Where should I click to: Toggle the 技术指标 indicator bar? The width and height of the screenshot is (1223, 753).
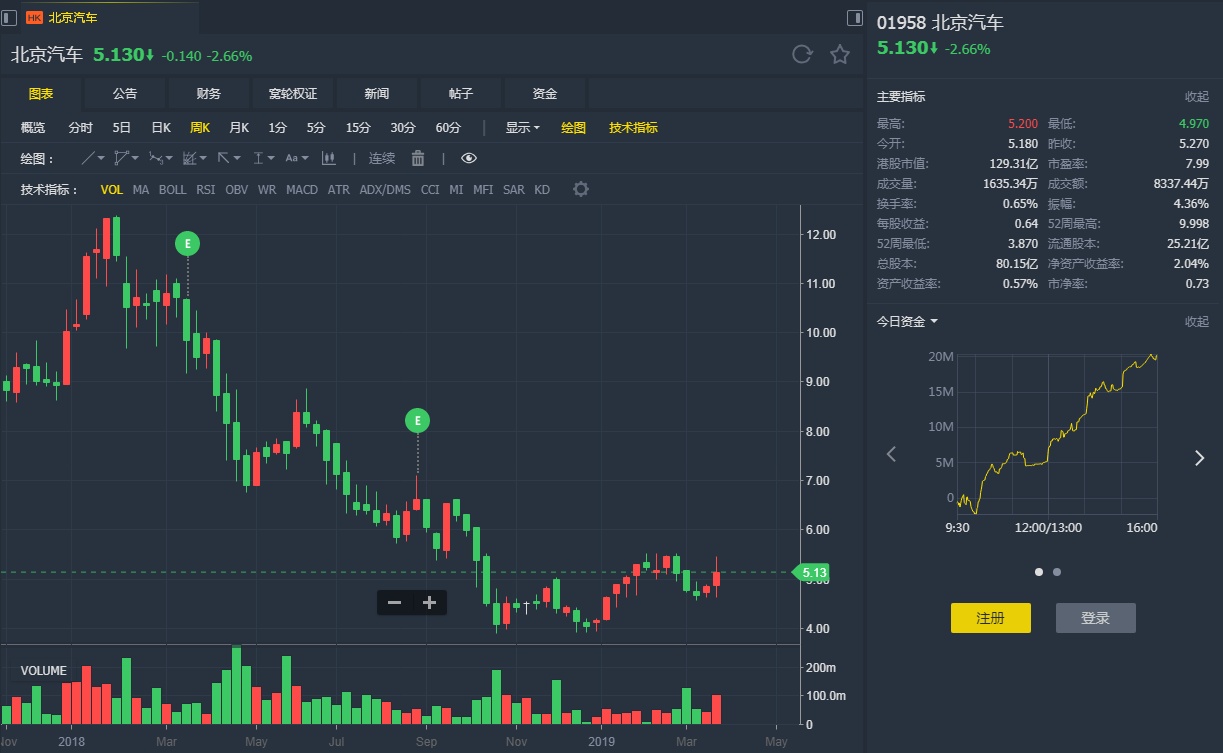coord(633,127)
